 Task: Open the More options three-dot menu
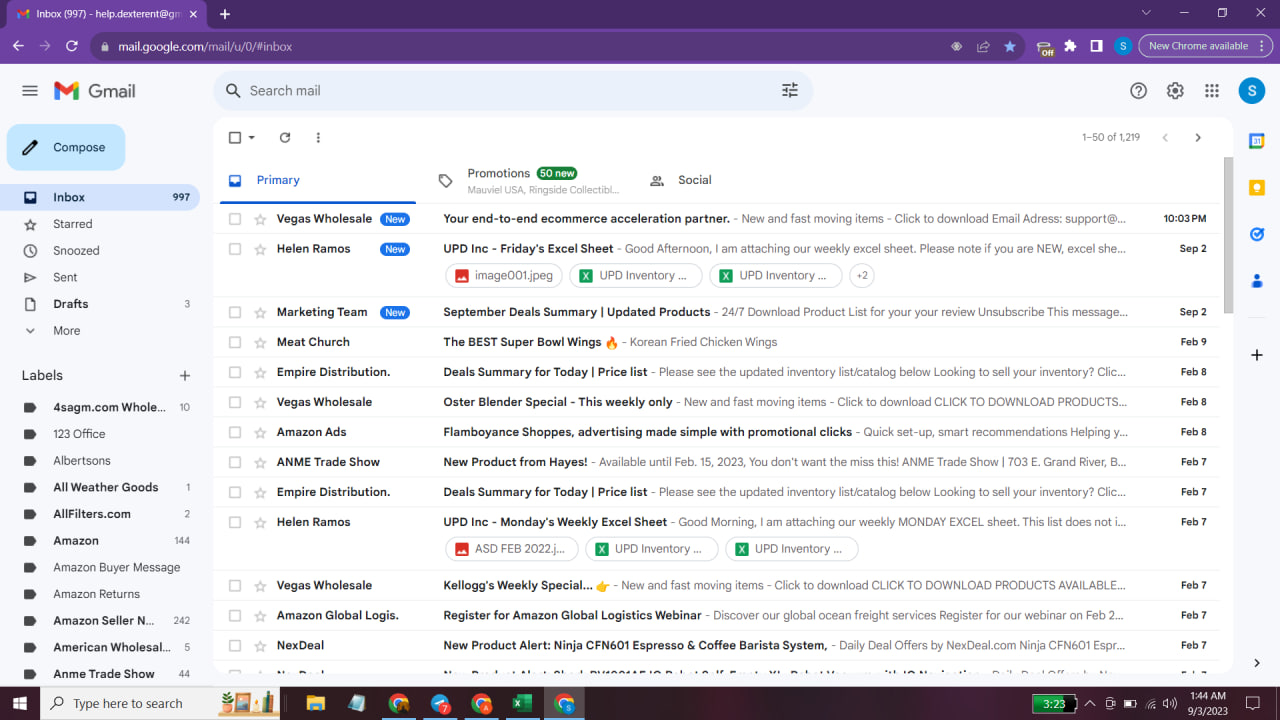tap(318, 138)
